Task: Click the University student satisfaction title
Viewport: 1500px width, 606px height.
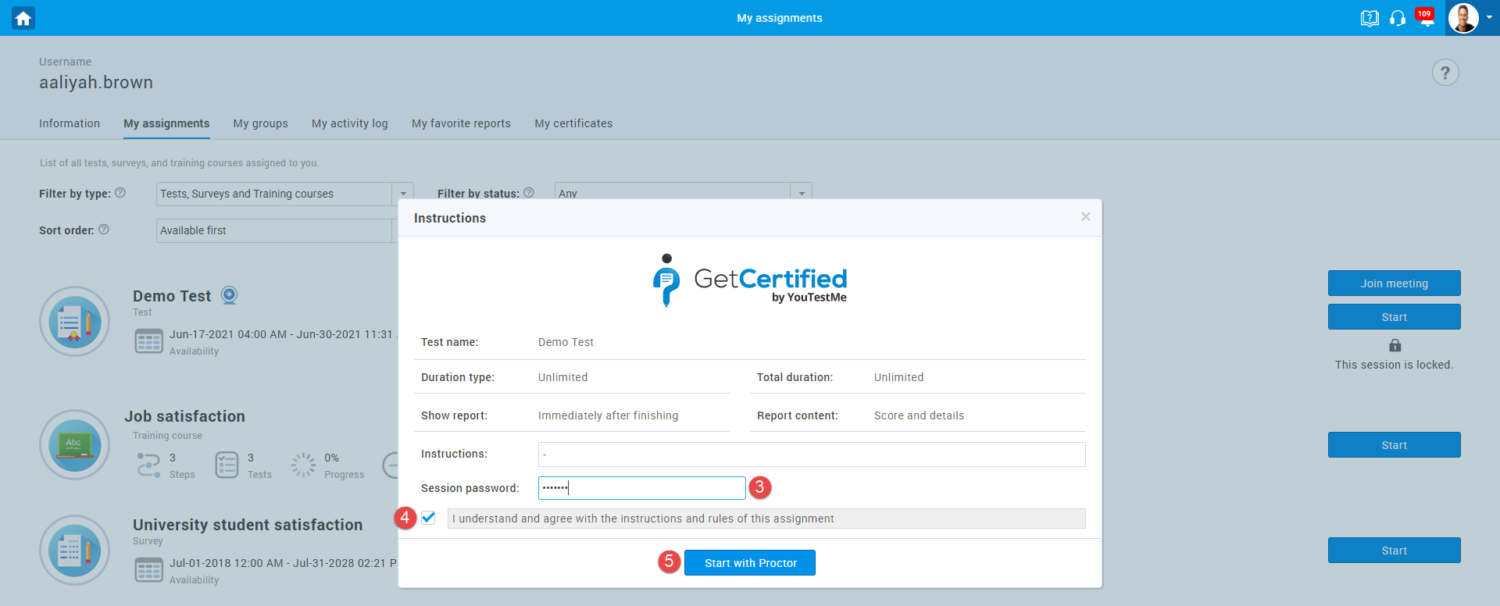Action: tap(248, 525)
